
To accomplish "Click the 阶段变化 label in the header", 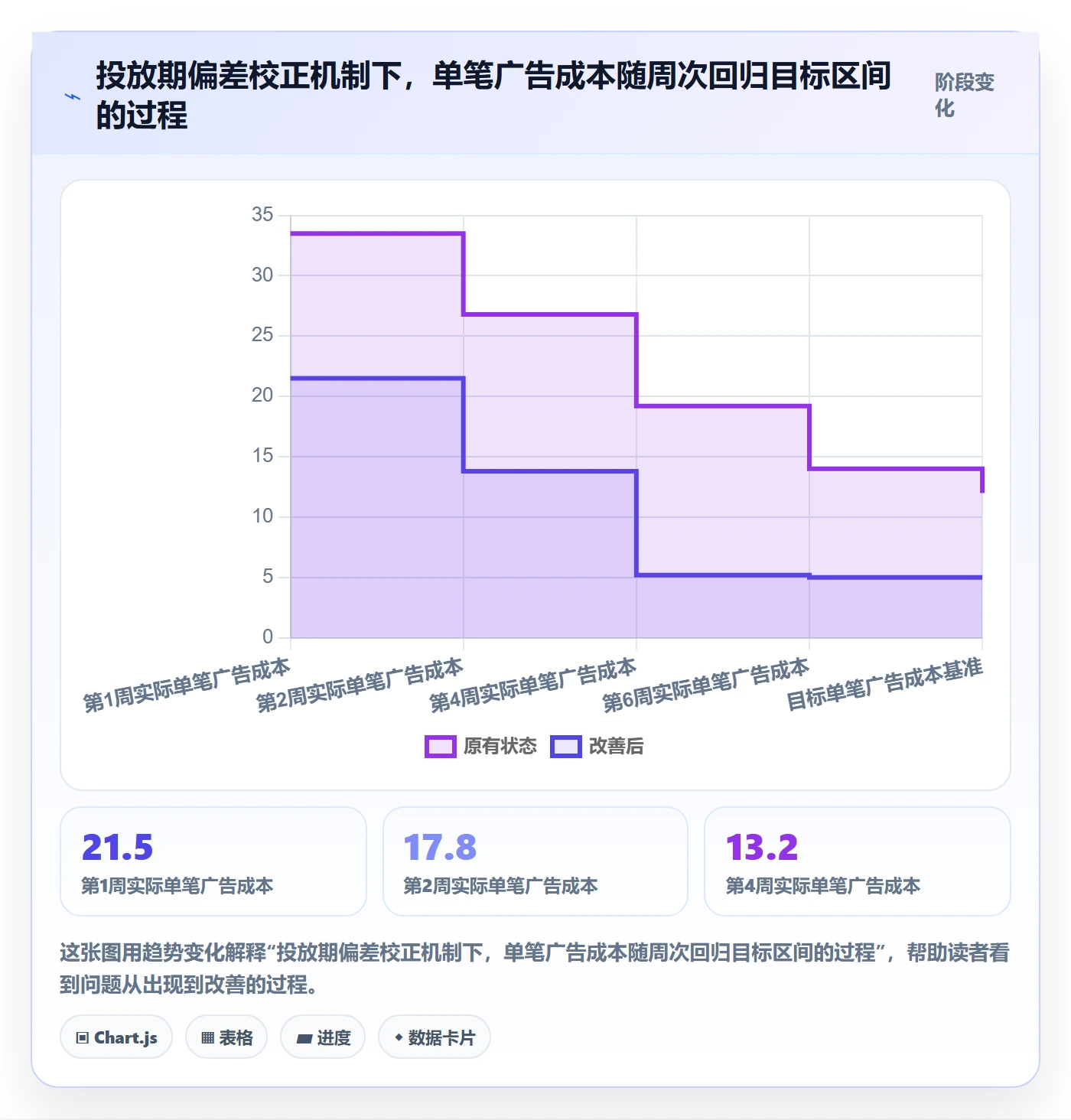I will tap(965, 95).
